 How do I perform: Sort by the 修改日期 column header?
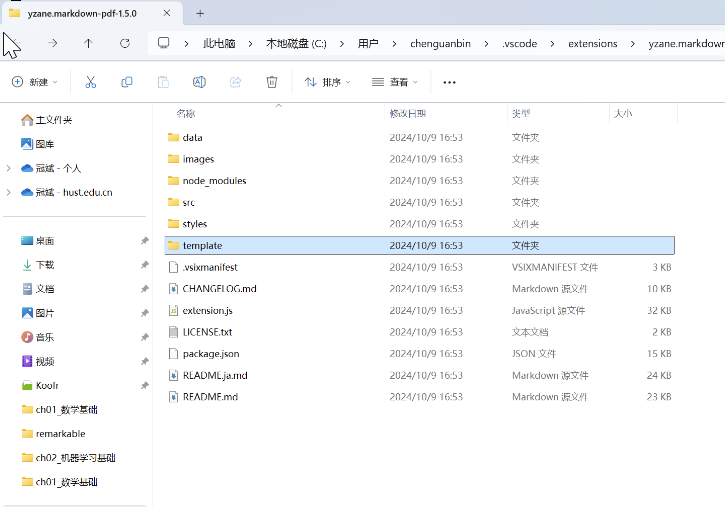point(407,114)
